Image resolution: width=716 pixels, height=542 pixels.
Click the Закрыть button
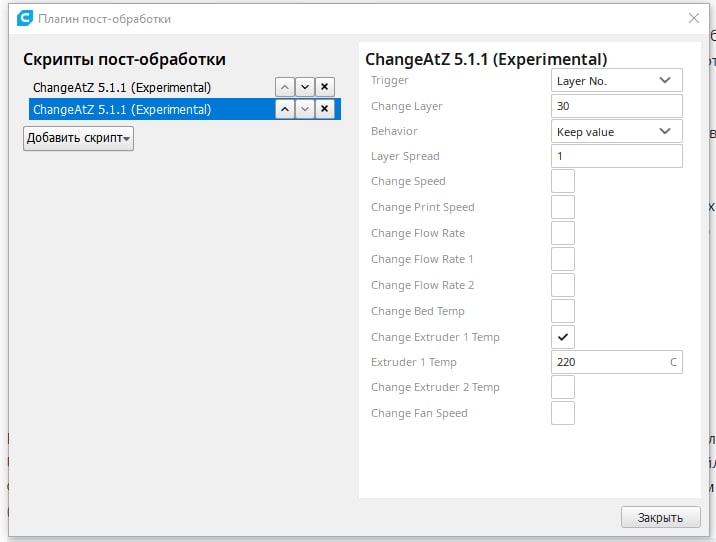660,517
